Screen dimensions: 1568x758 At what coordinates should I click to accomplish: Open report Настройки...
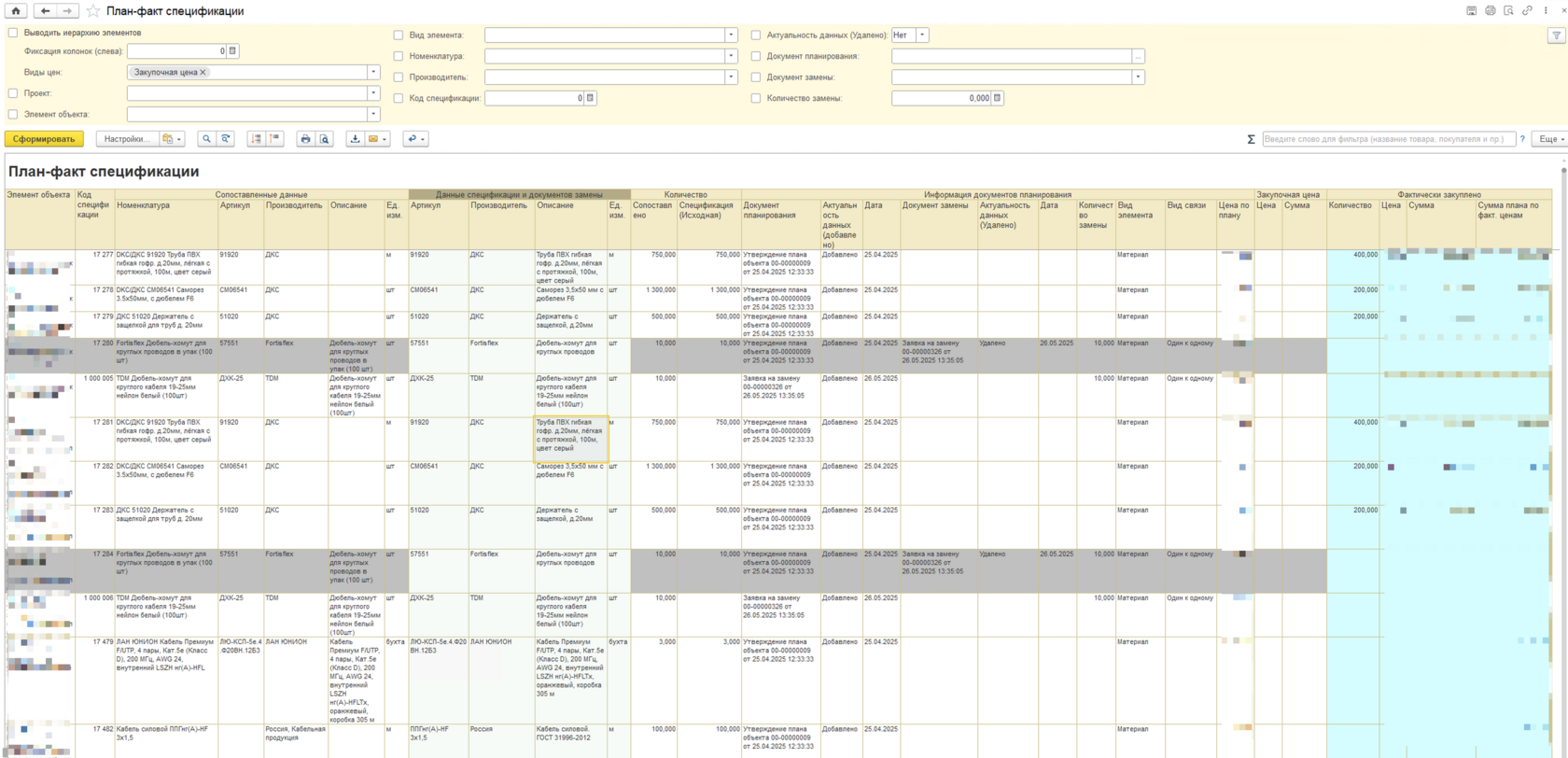[127, 139]
